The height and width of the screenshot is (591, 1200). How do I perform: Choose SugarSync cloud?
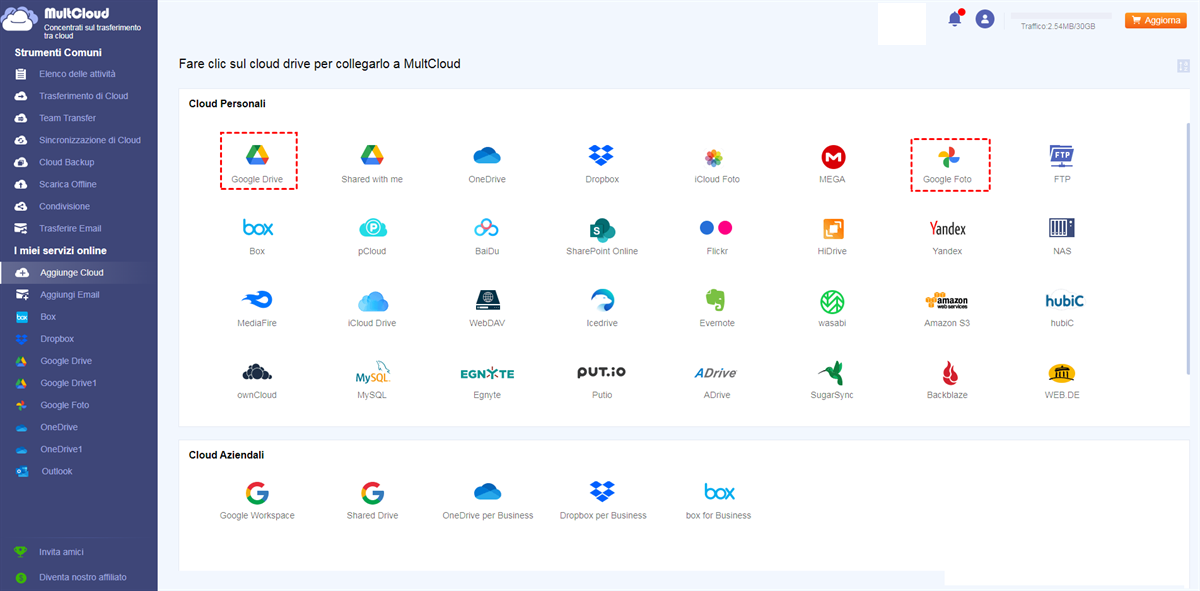[833, 373]
